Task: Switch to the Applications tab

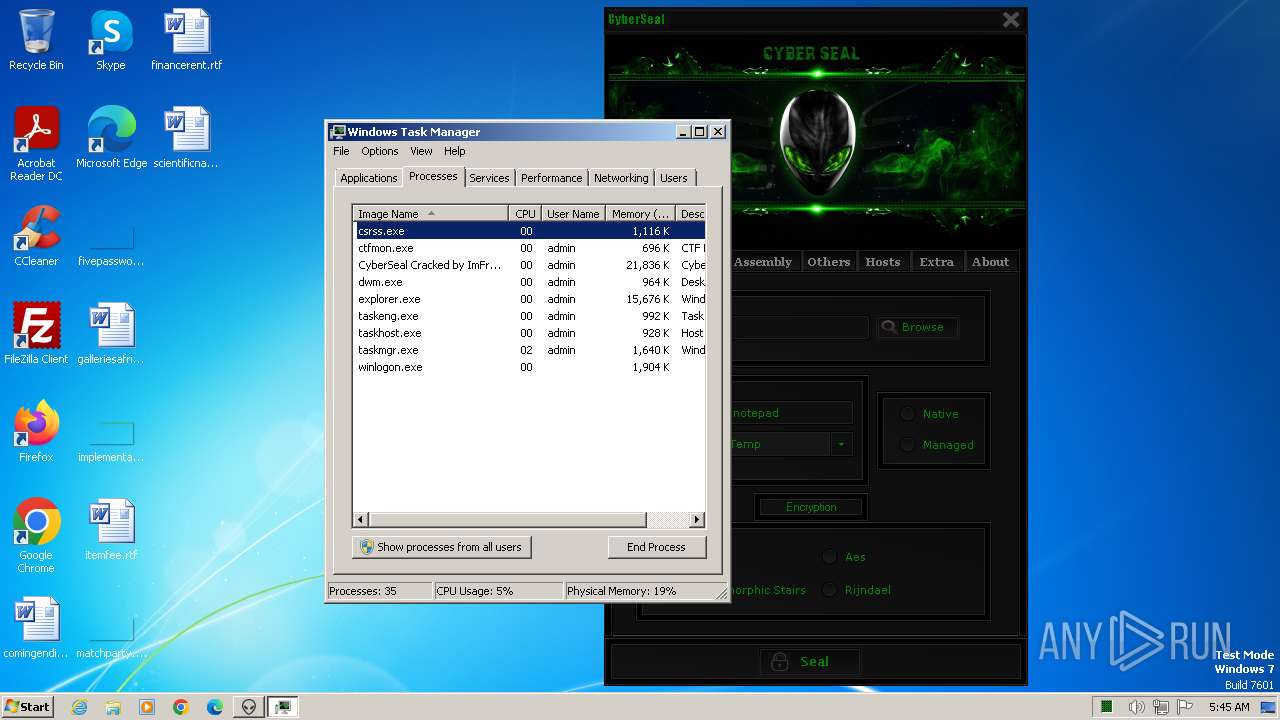Action: [369, 178]
